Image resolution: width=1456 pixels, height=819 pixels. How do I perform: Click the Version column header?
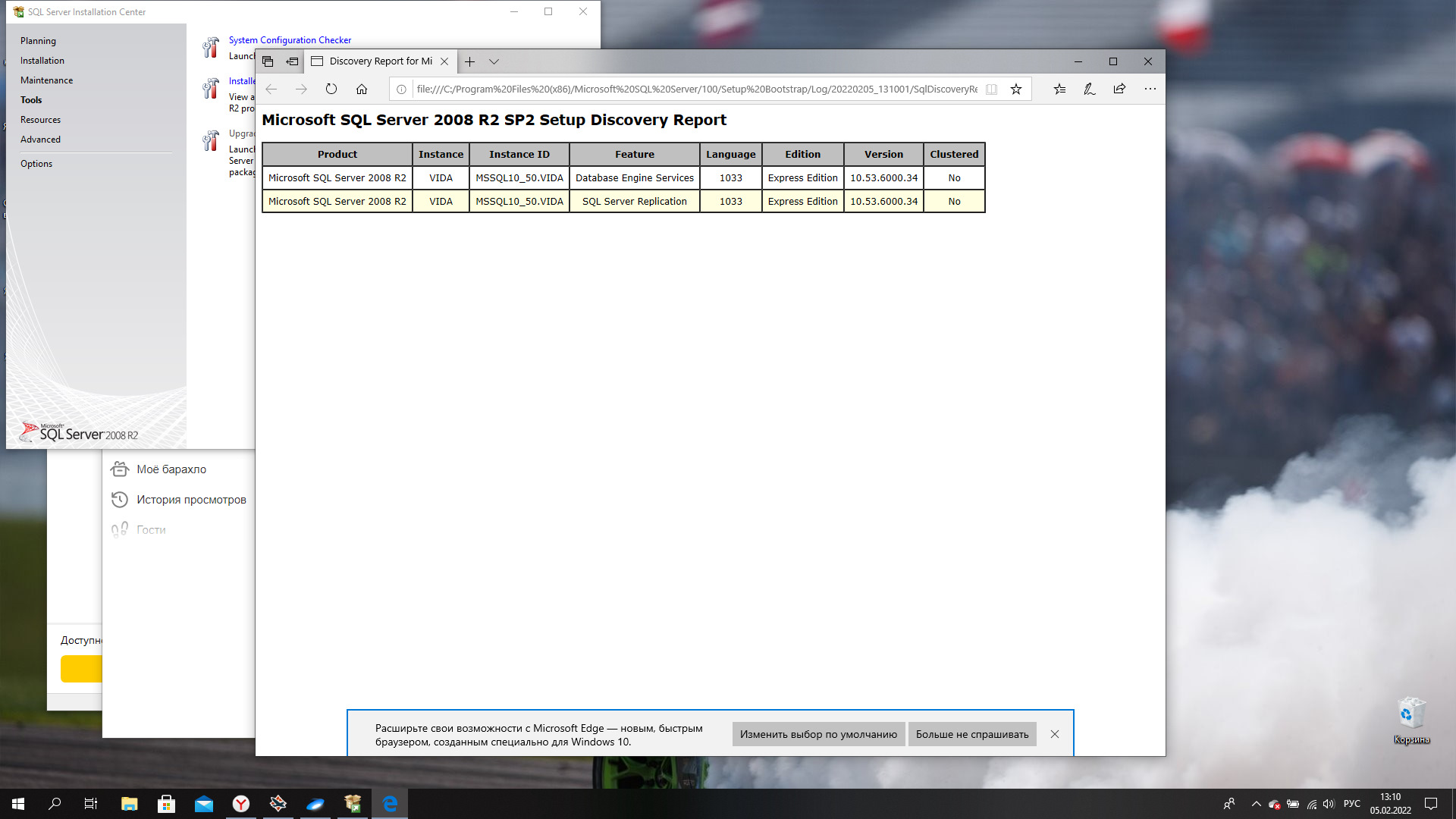point(883,155)
